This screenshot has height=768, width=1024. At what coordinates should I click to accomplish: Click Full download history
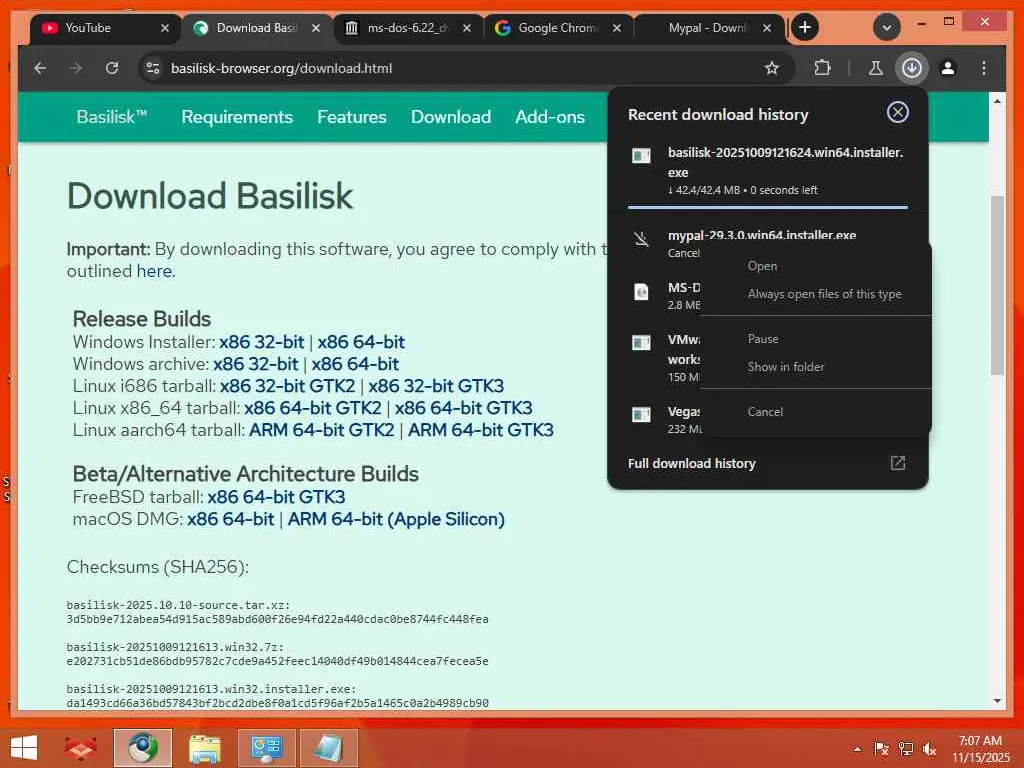692,463
